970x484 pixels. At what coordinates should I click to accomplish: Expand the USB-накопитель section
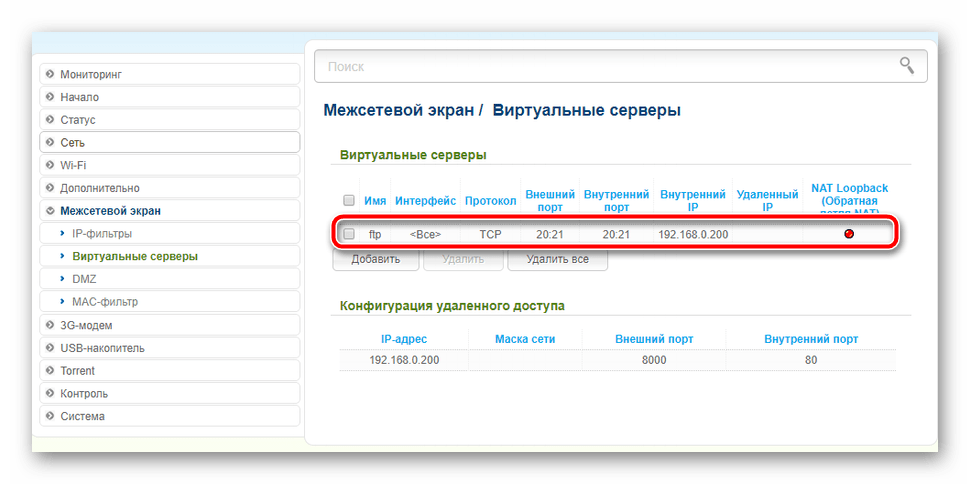click(x=50, y=348)
